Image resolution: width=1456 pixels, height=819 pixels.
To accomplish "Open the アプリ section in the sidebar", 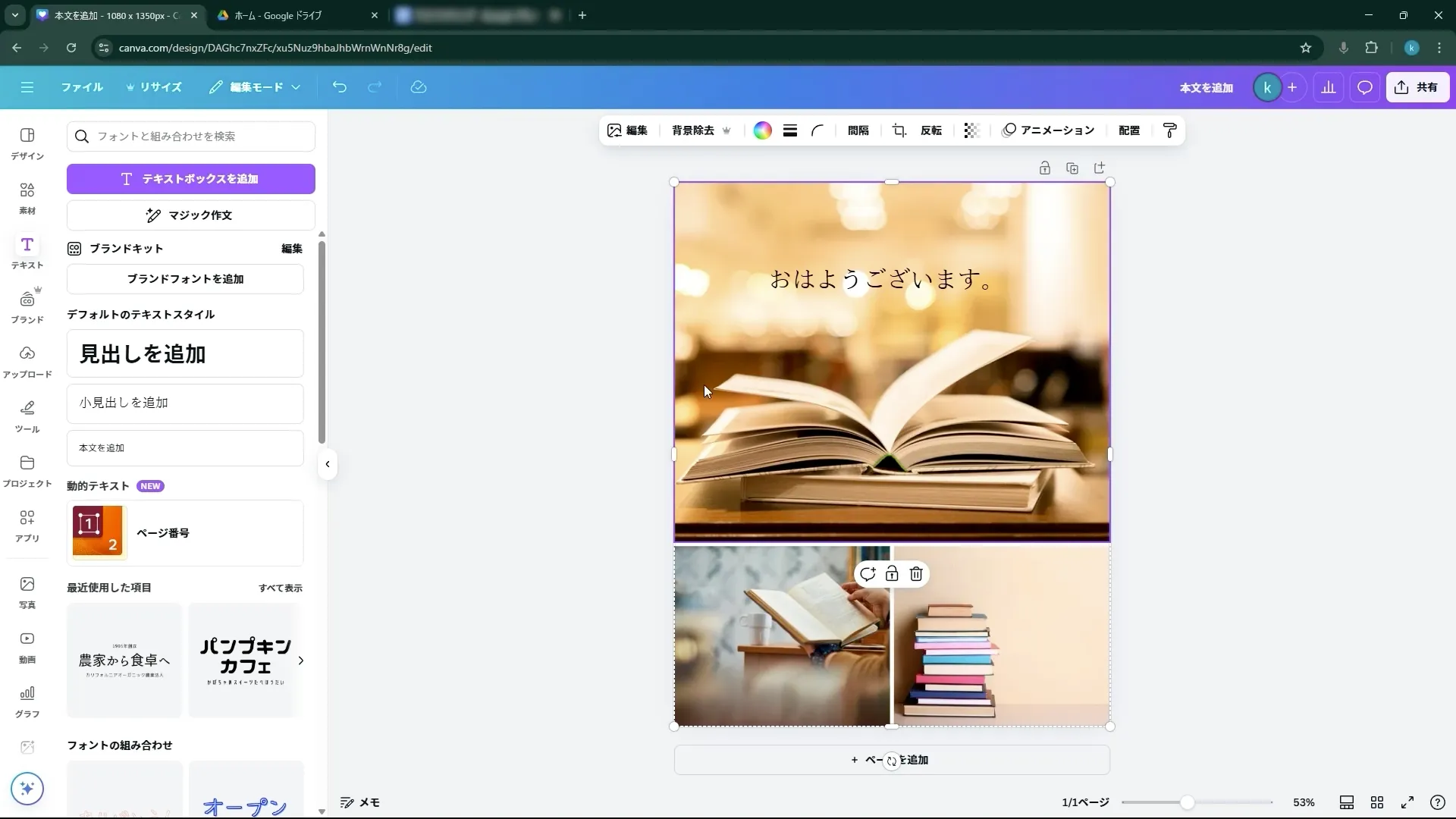I will click(x=27, y=525).
